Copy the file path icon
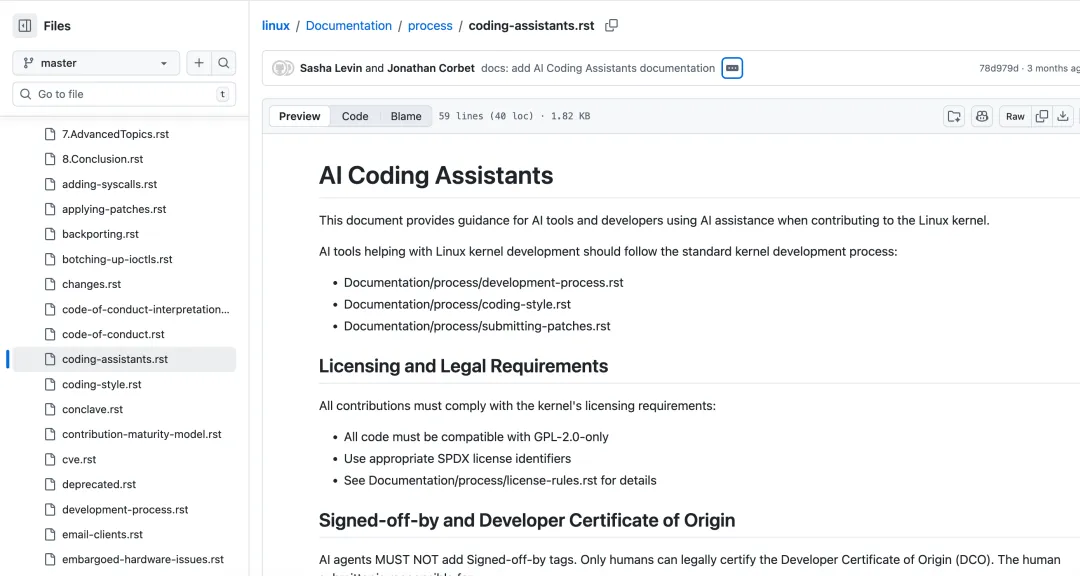This screenshot has height=576, width=1080. (x=612, y=25)
